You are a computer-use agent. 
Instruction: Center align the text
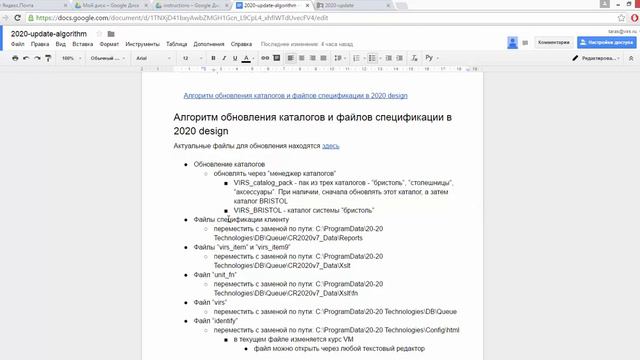[x=302, y=58]
